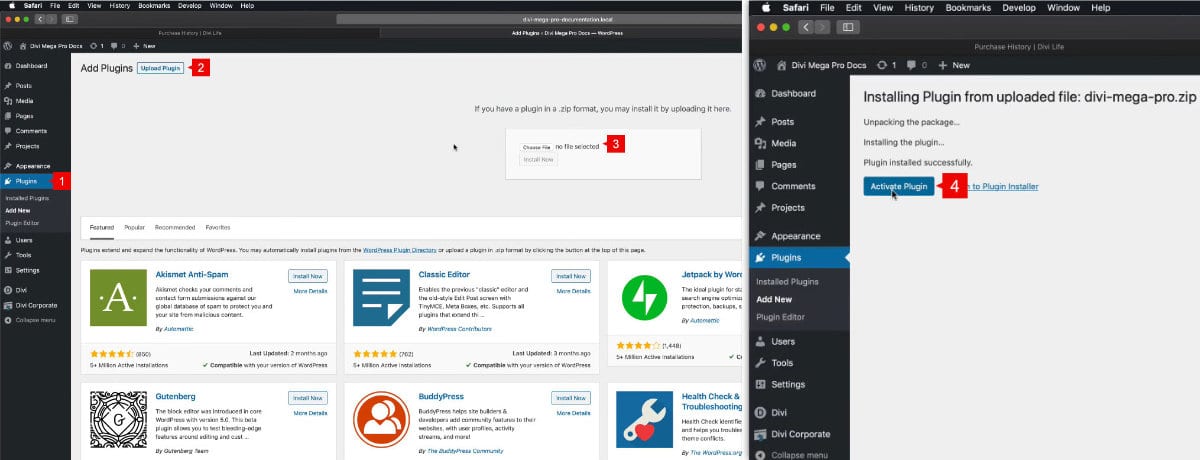The width and height of the screenshot is (1200, 460).
Task: Click the green Jetpack lightning icon
Action: pyautogui.click(x=643, y=297)
